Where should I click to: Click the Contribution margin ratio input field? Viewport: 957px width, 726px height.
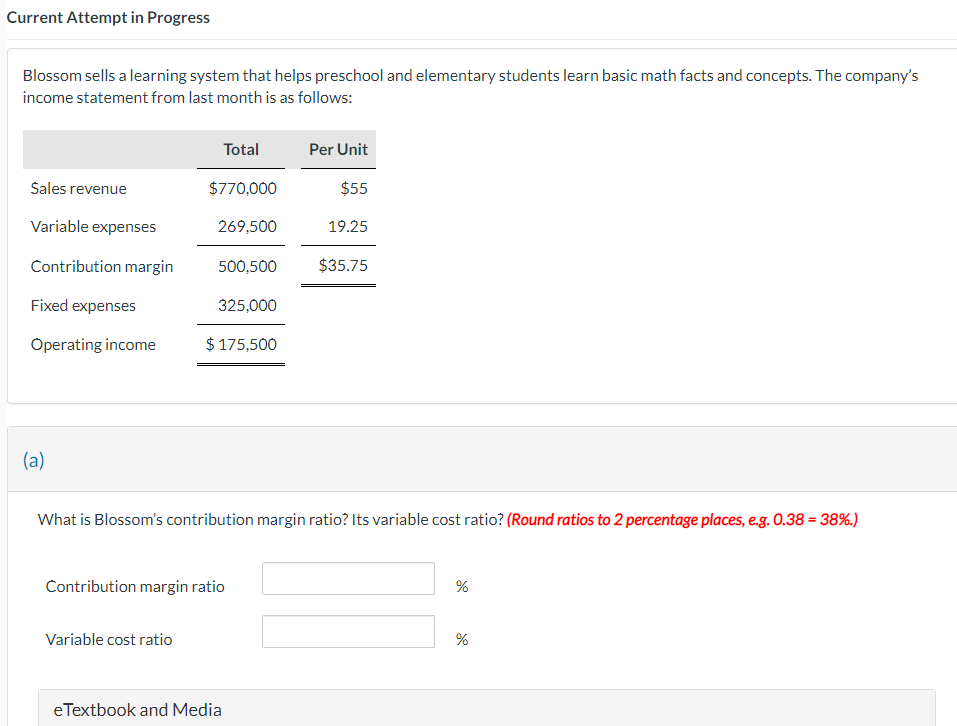[347, 578]
